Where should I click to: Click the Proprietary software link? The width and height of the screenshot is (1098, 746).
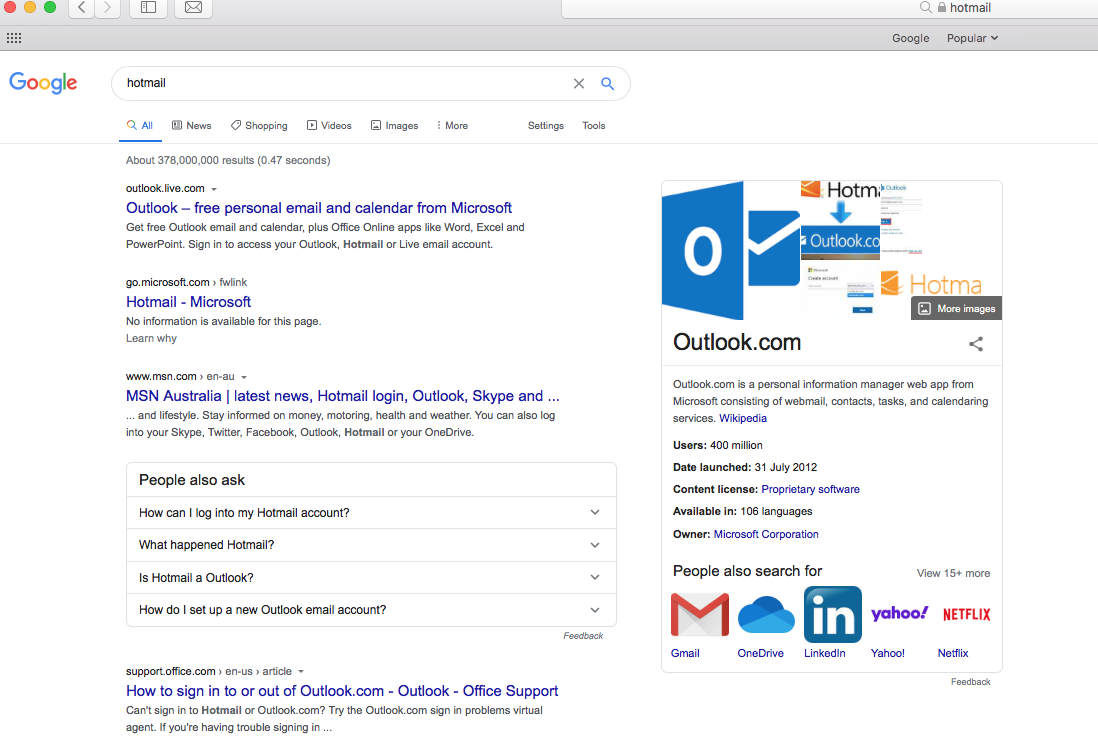pyautogui.click(x=810, y=489)
